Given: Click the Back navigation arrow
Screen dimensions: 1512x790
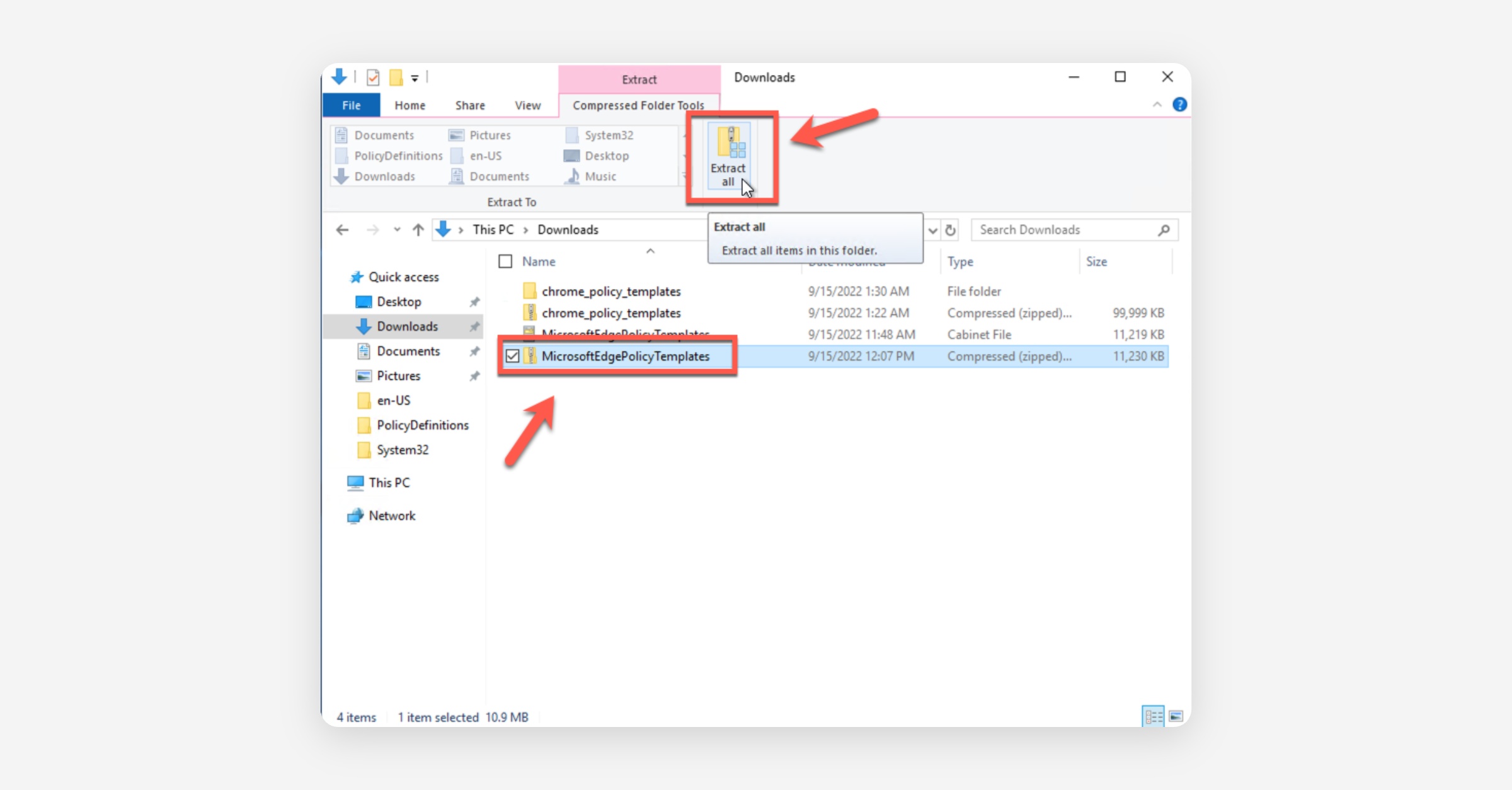Looking at the screenshot, I should (342, 230).
